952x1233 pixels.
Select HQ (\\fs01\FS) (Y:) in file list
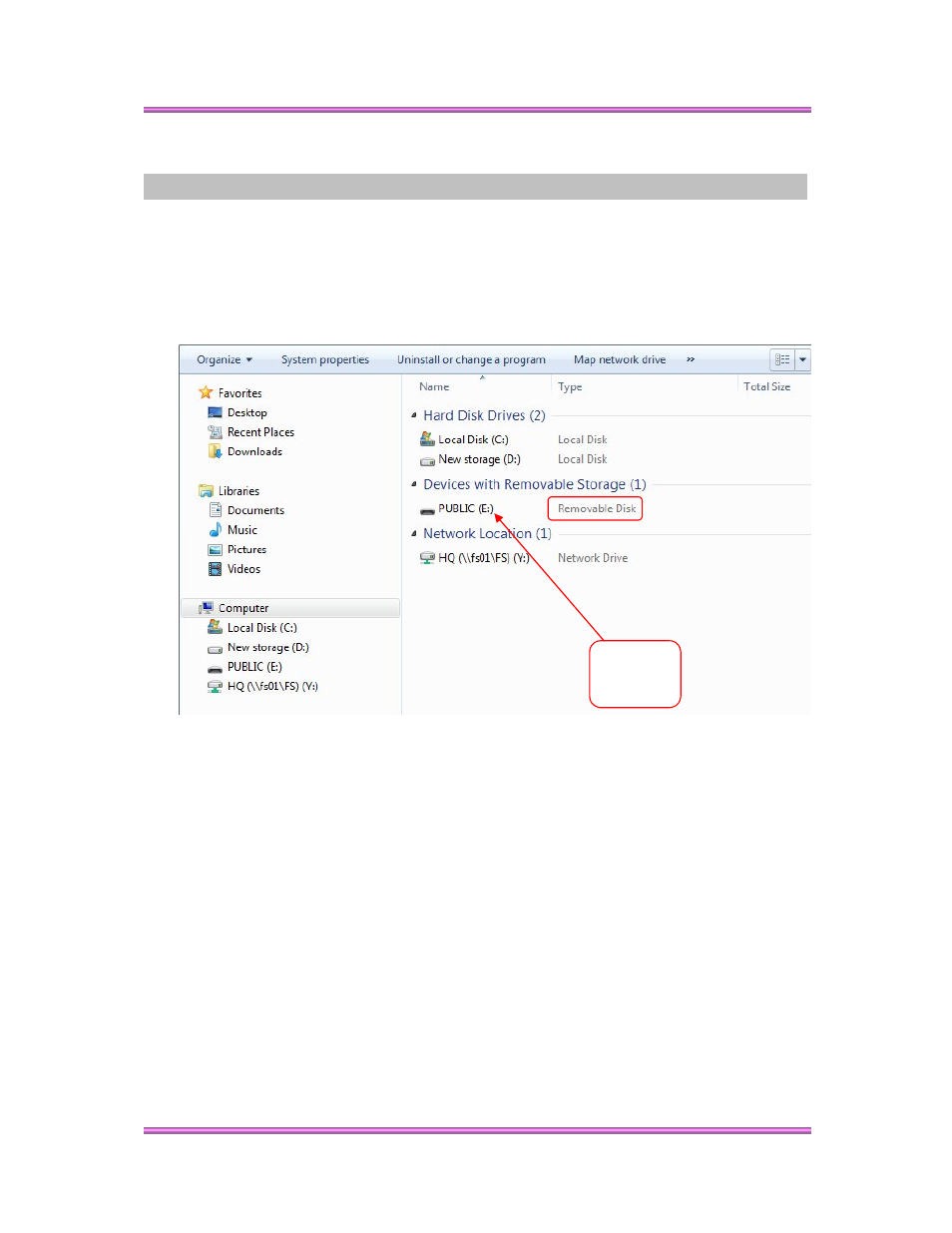coord(484,559)
